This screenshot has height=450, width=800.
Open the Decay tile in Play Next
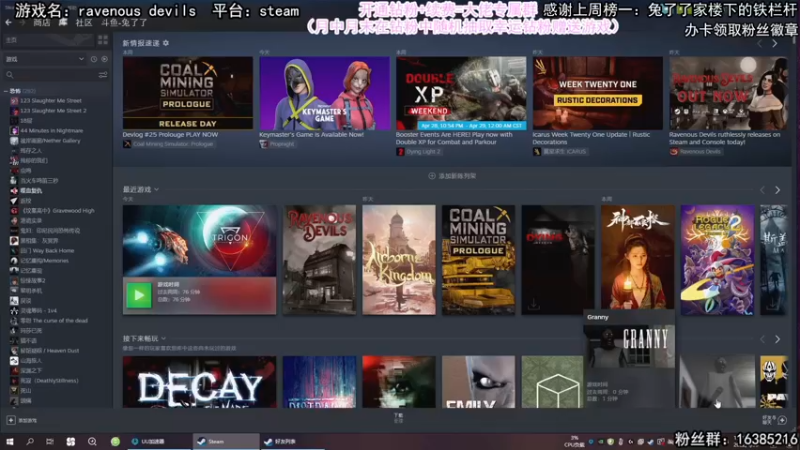coord(199,382)
